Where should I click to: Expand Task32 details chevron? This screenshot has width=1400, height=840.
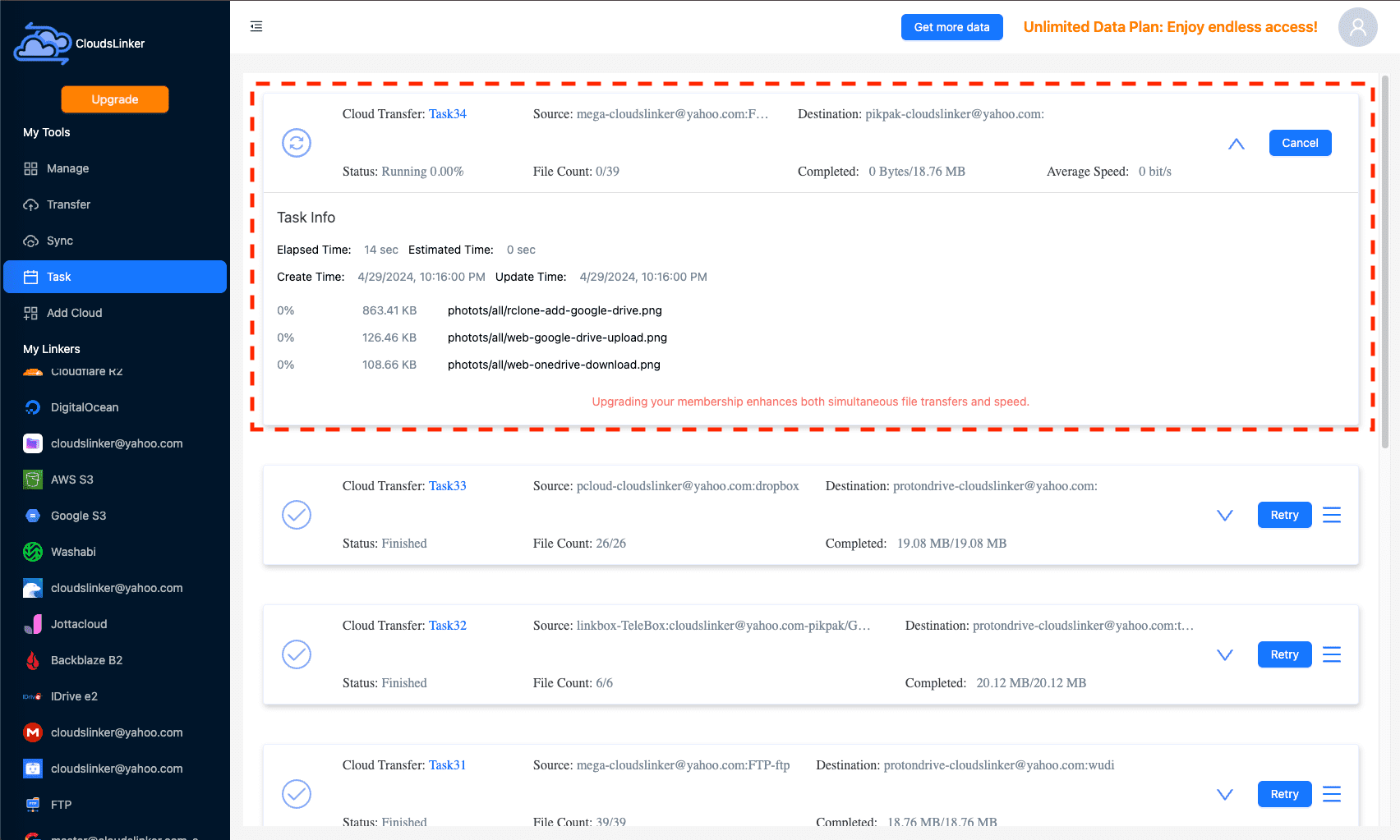click(x=1225, y=655)
